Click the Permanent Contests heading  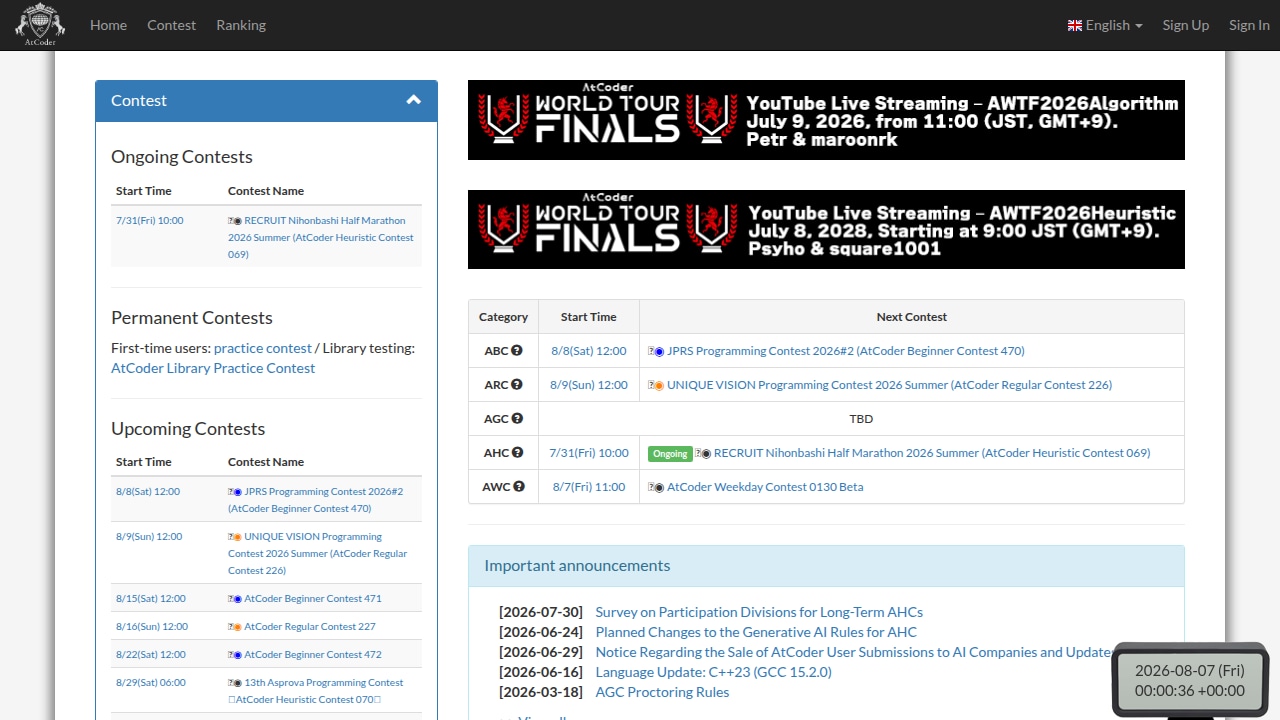192,318
